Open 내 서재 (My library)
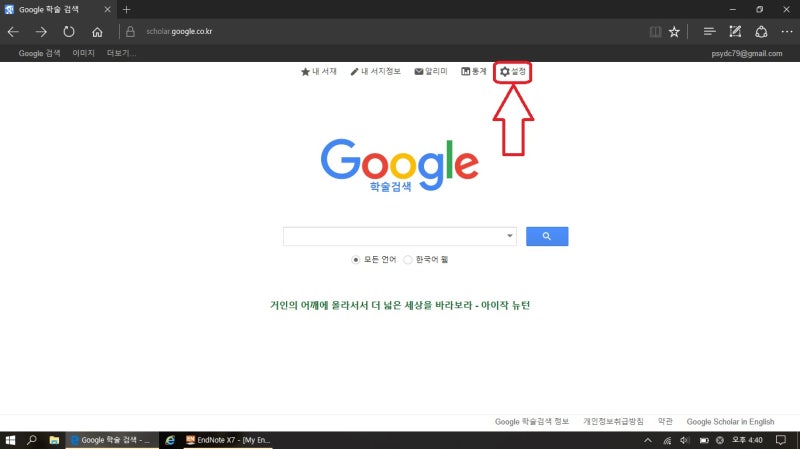The height and width of the screenshot is (449, 800). [318, 71]
